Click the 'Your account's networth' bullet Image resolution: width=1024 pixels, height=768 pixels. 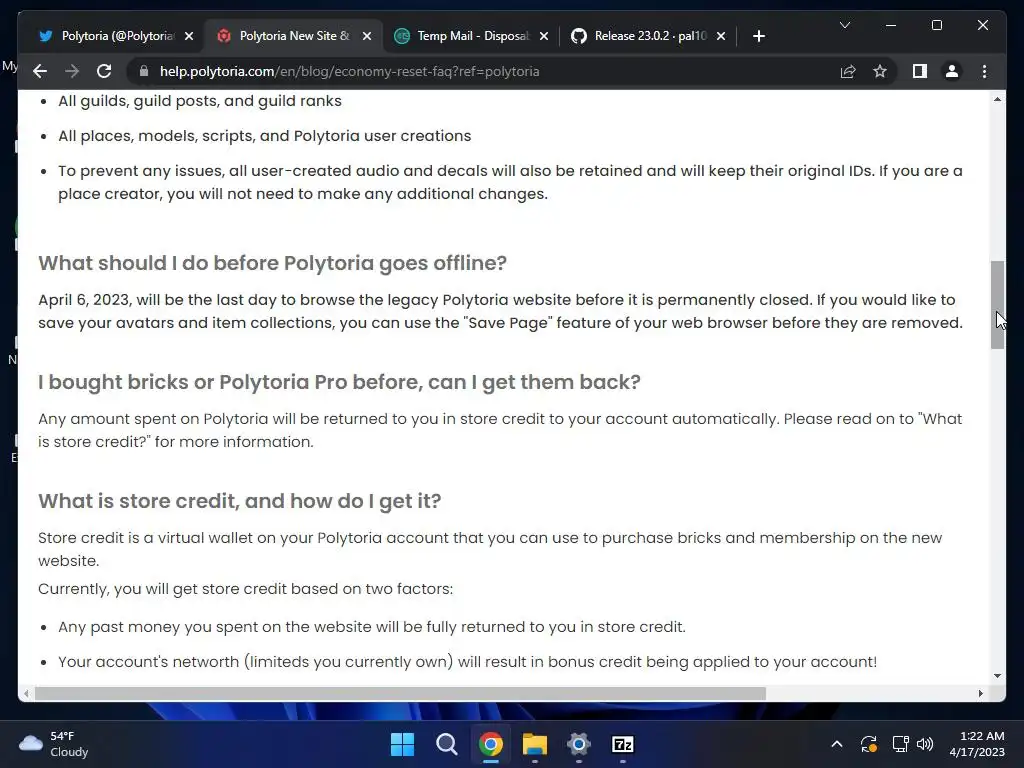(x=468, y=662)
